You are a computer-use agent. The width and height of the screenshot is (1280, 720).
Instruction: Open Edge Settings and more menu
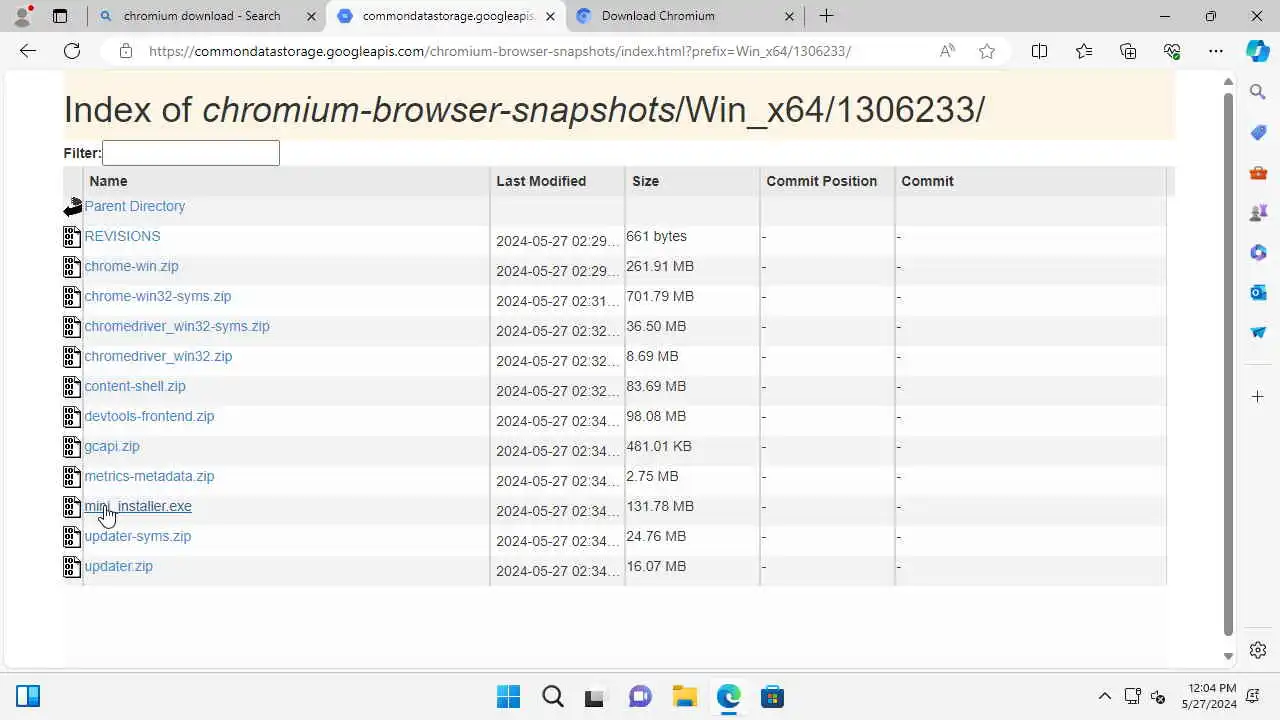(x=1216, y=51)
